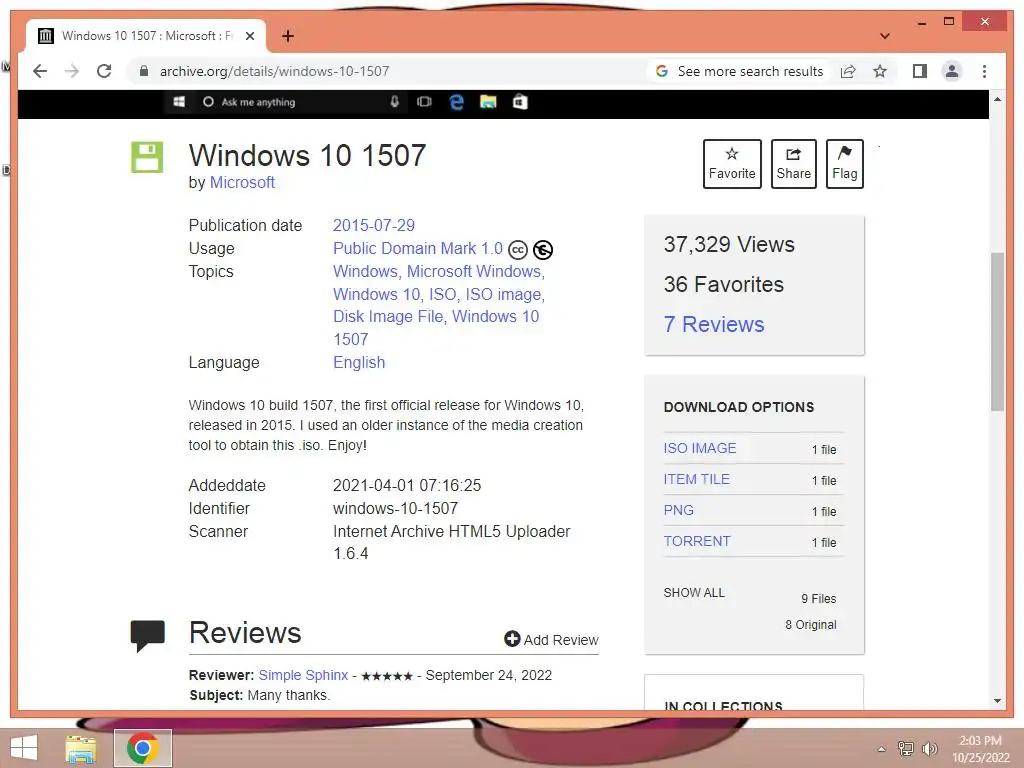This screenshot has width=1024, height=768.
Task: Open the Disk Image File topic link
Action: tap(388, 317)
